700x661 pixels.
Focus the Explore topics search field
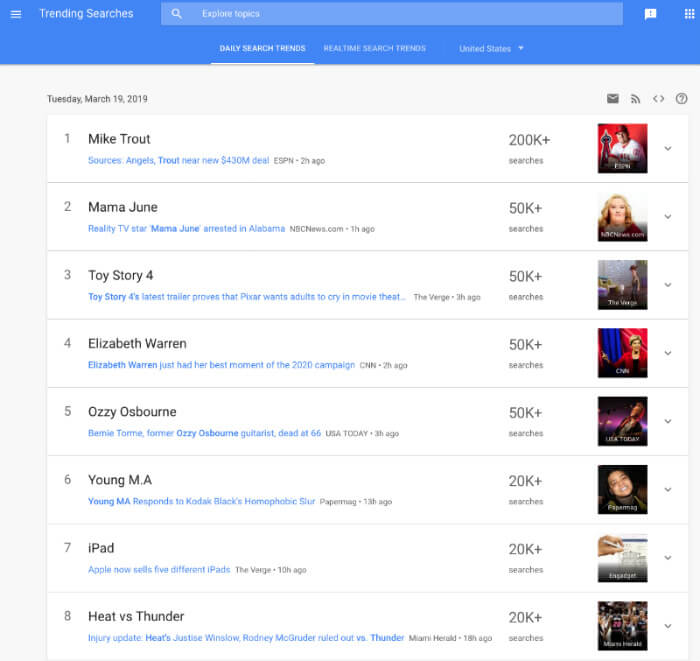(392, 14)
